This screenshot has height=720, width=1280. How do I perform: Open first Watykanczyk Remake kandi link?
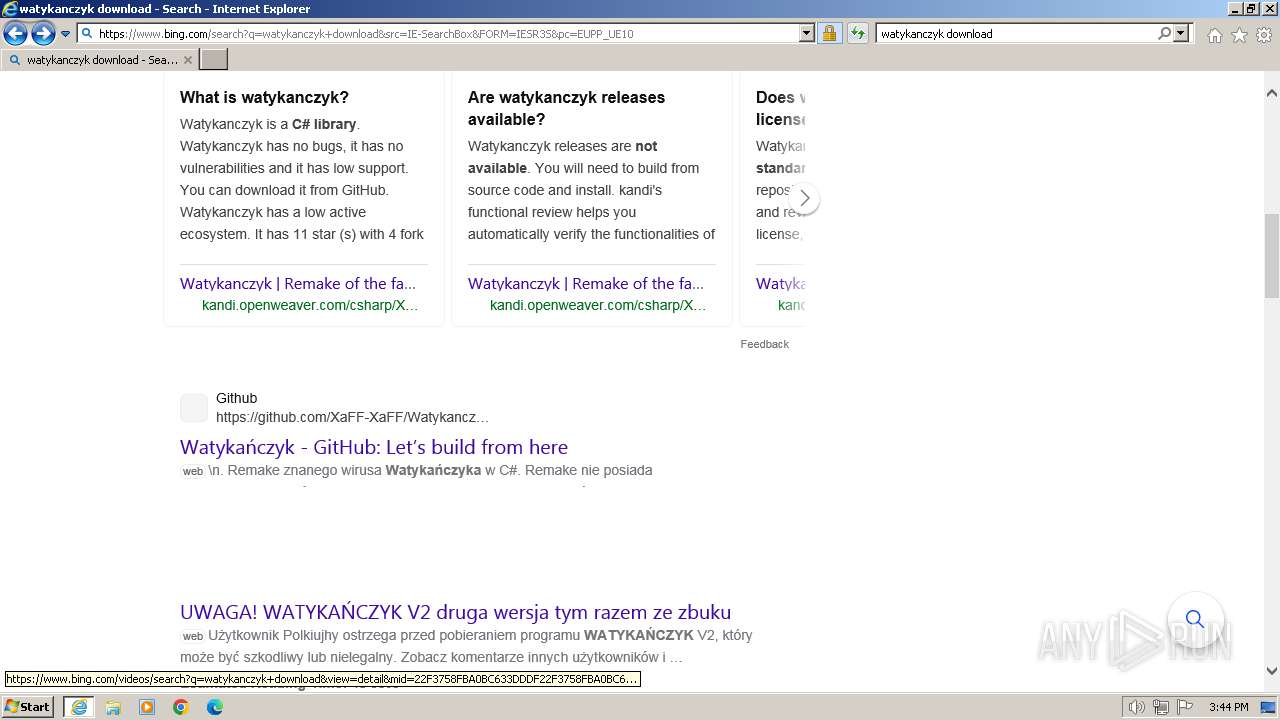(x=298, y=283)
